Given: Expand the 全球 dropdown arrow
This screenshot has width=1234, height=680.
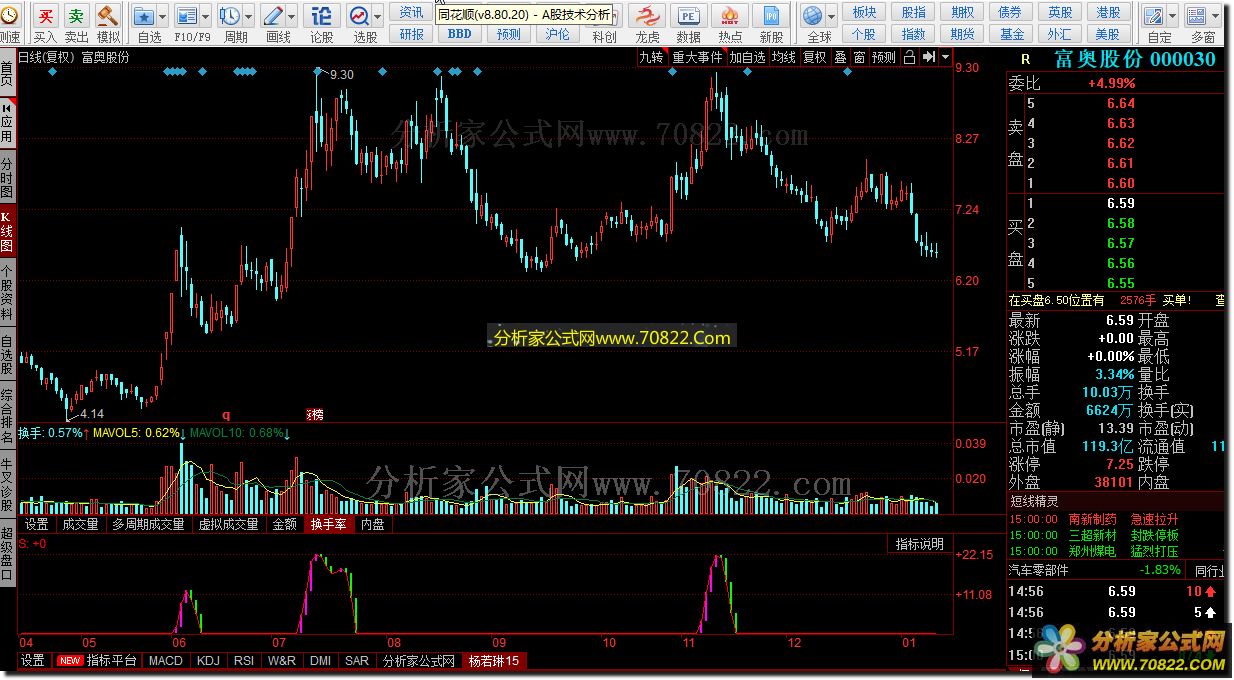Looking at the screenshot, I should (x=831, y=16).
